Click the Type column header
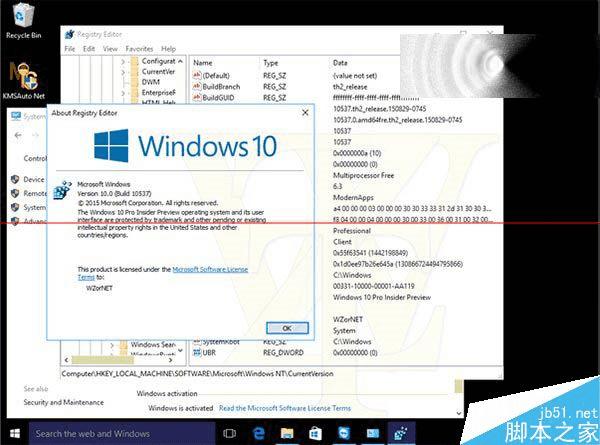Image resolution: width=600 pixels, height=445 pixels. coord(271,63)
